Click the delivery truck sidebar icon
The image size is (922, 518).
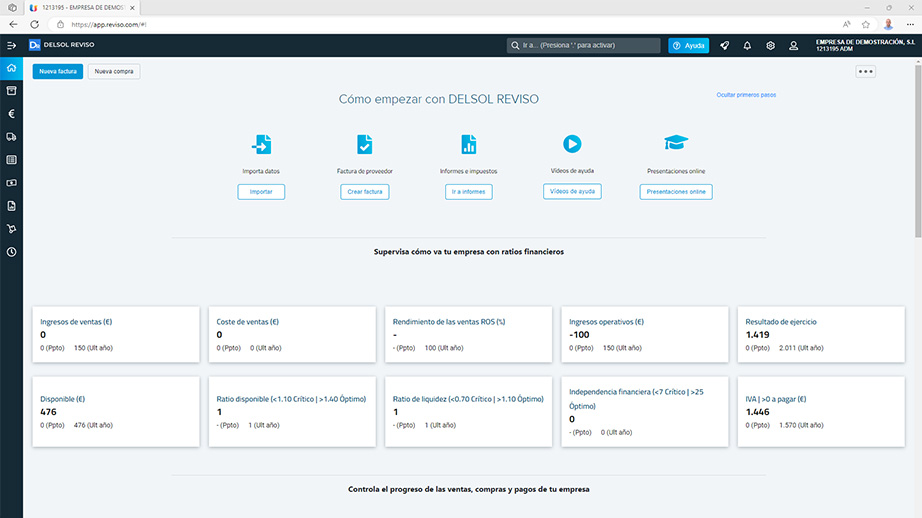click(x=11, y=137)
